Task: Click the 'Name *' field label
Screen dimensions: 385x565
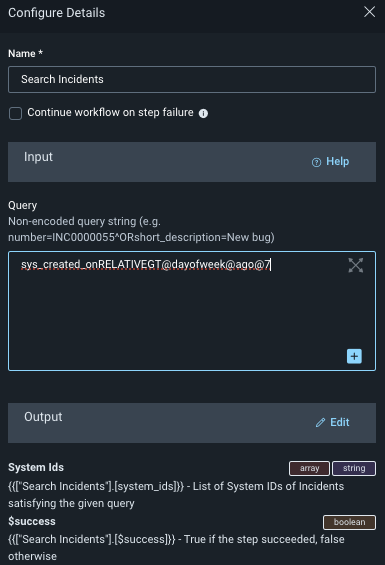Action: click(x=26, y=54)
